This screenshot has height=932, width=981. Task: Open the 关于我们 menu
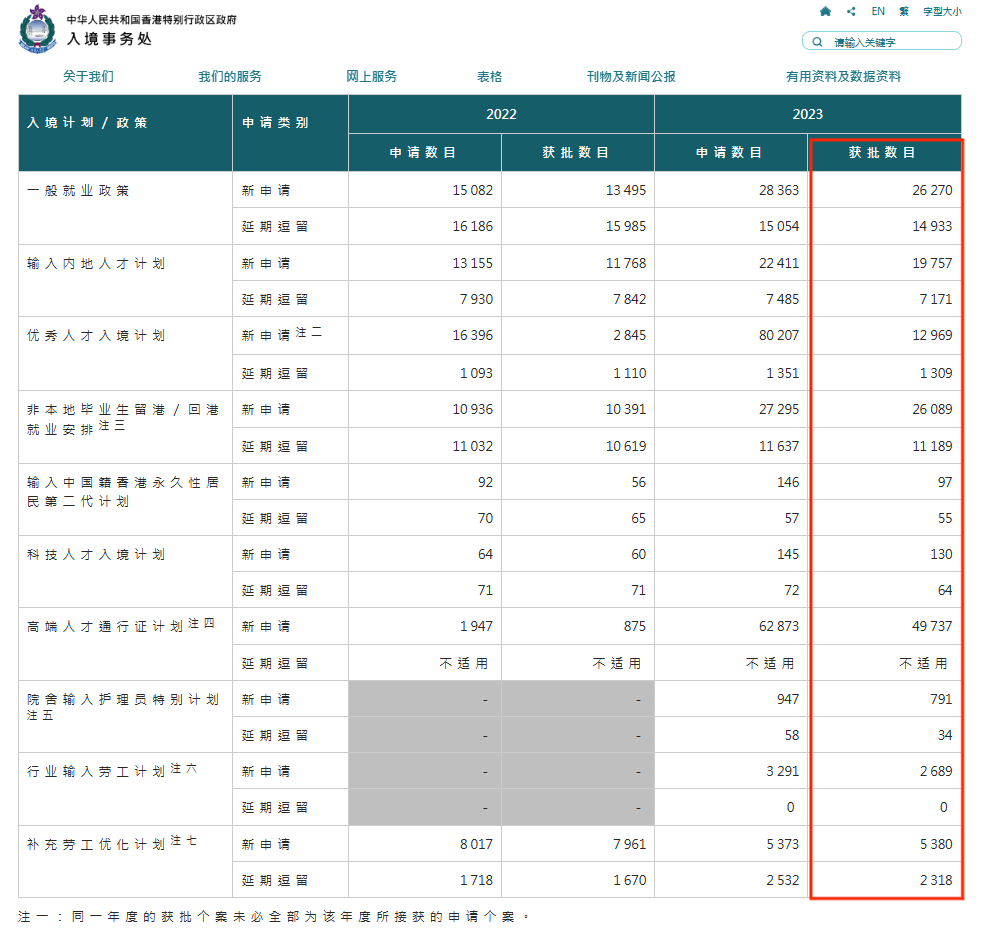(x=88, y=76)
